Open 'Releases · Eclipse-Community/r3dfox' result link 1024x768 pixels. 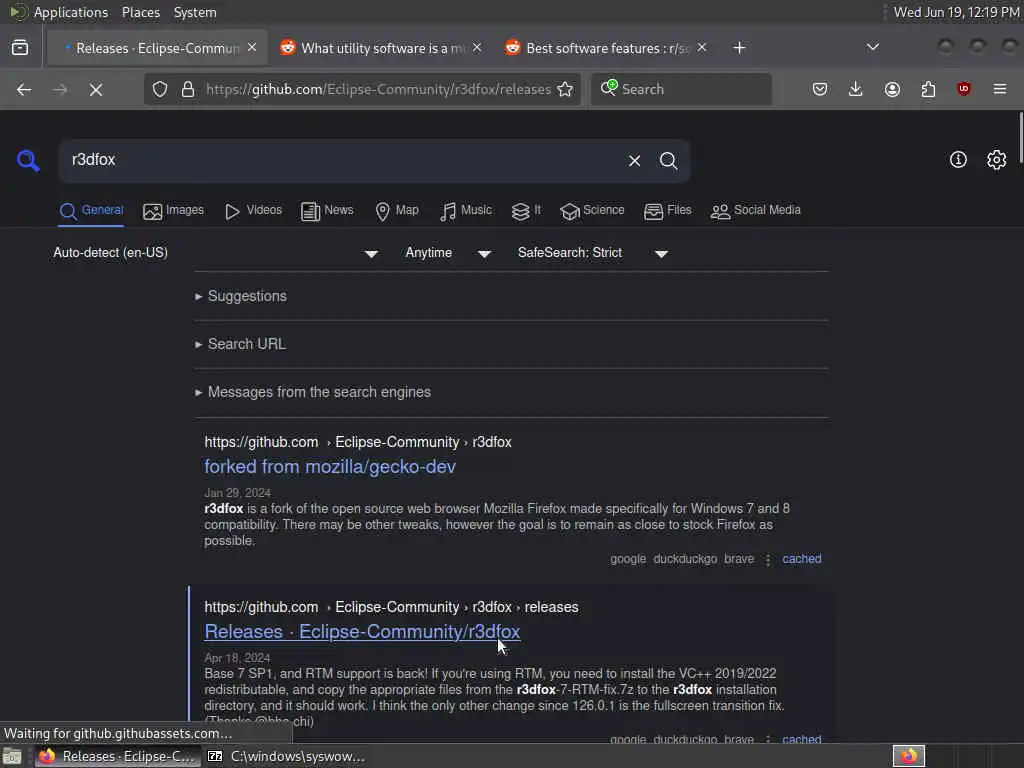tap(362, 632)
